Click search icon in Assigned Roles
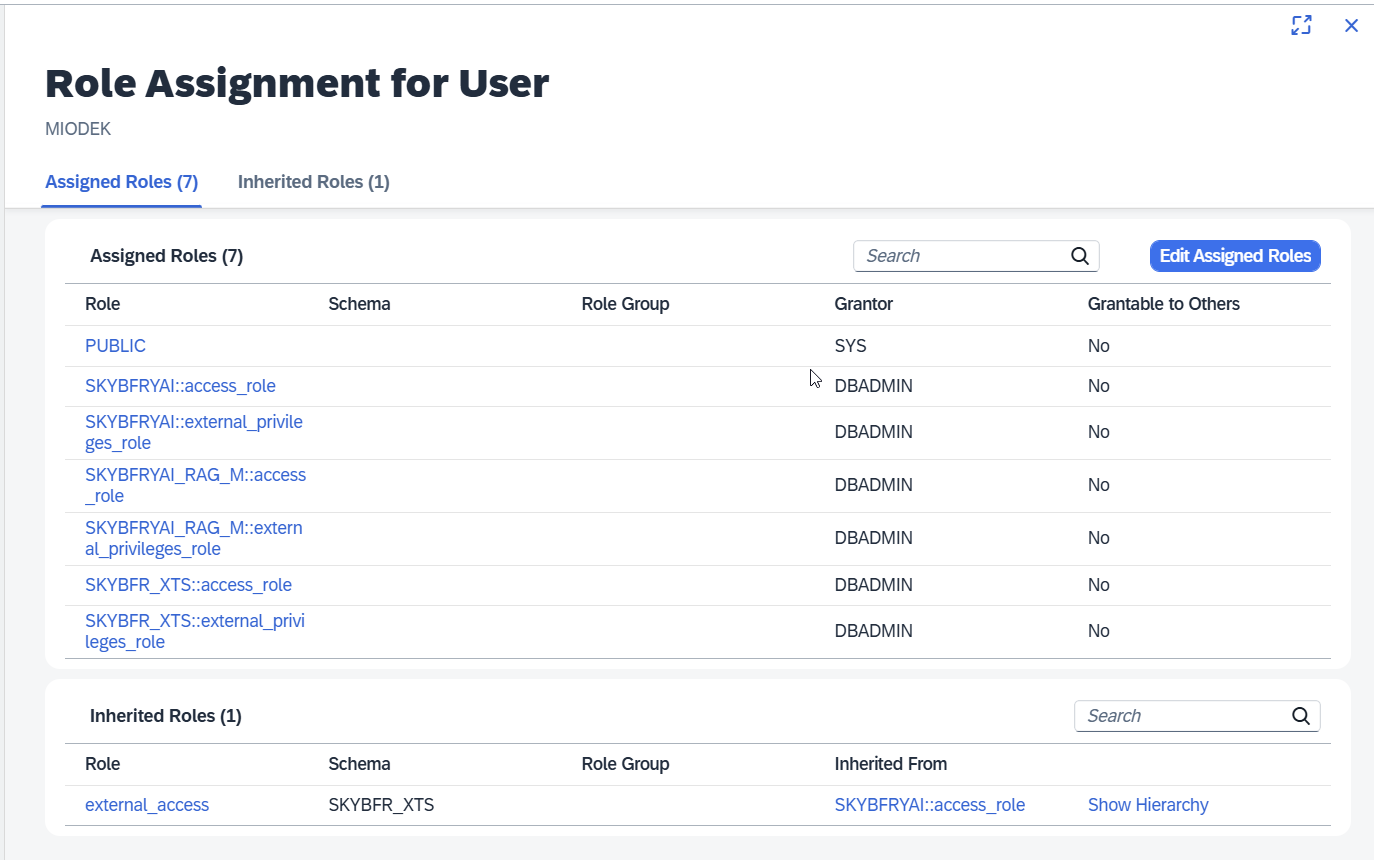 pyautogui.click(x=1080, y=256)
